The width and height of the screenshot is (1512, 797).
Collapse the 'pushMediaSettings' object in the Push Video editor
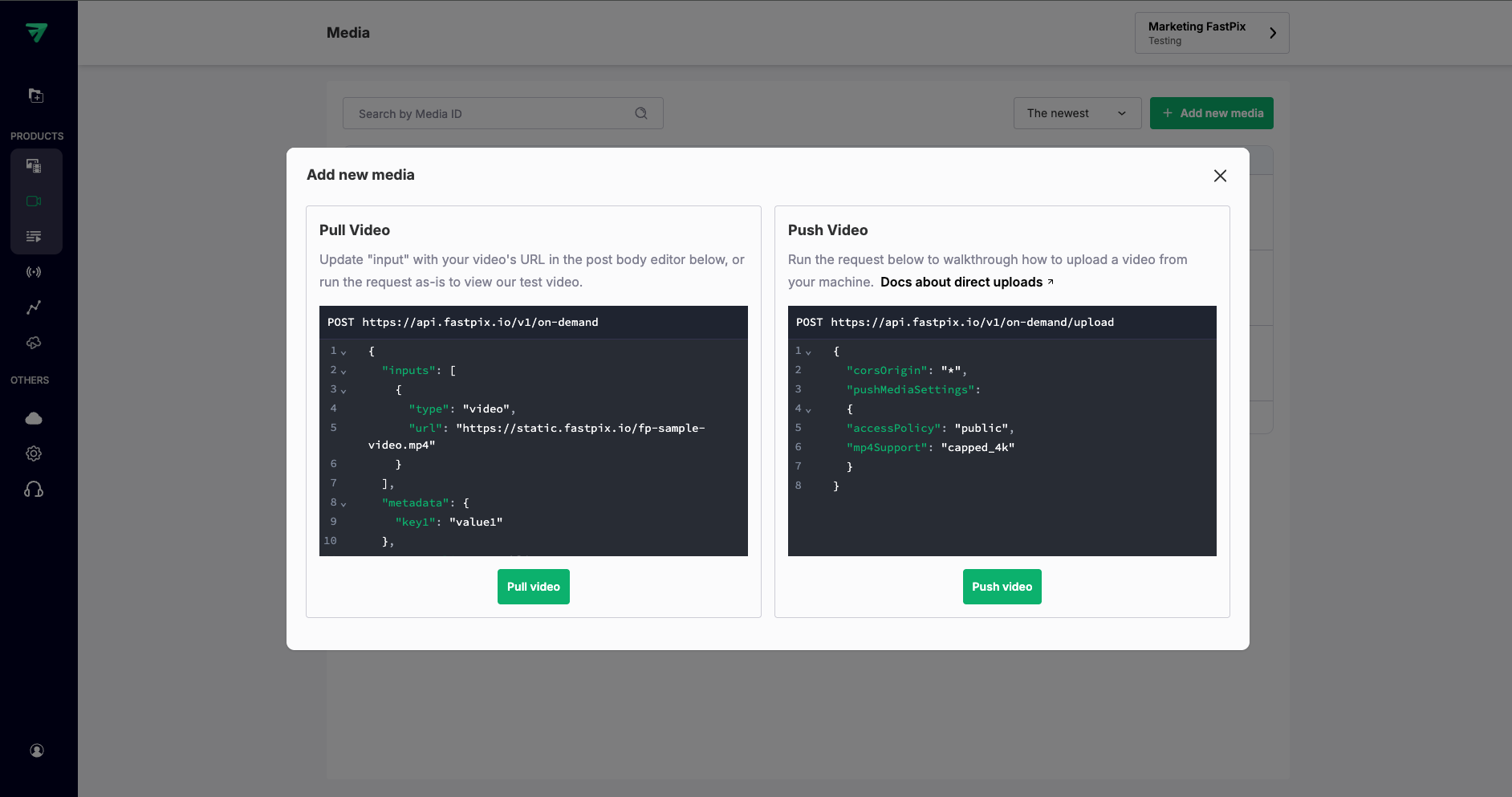(807, 409)
